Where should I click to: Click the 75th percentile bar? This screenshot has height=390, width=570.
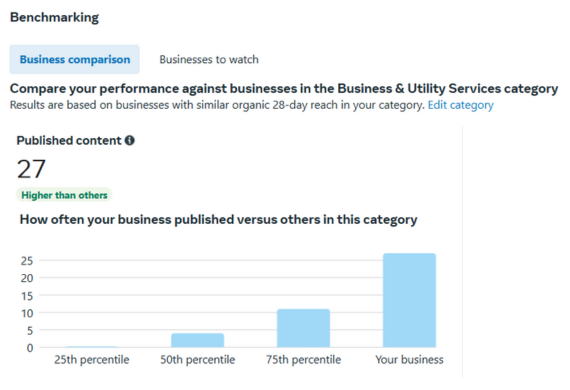304,328
